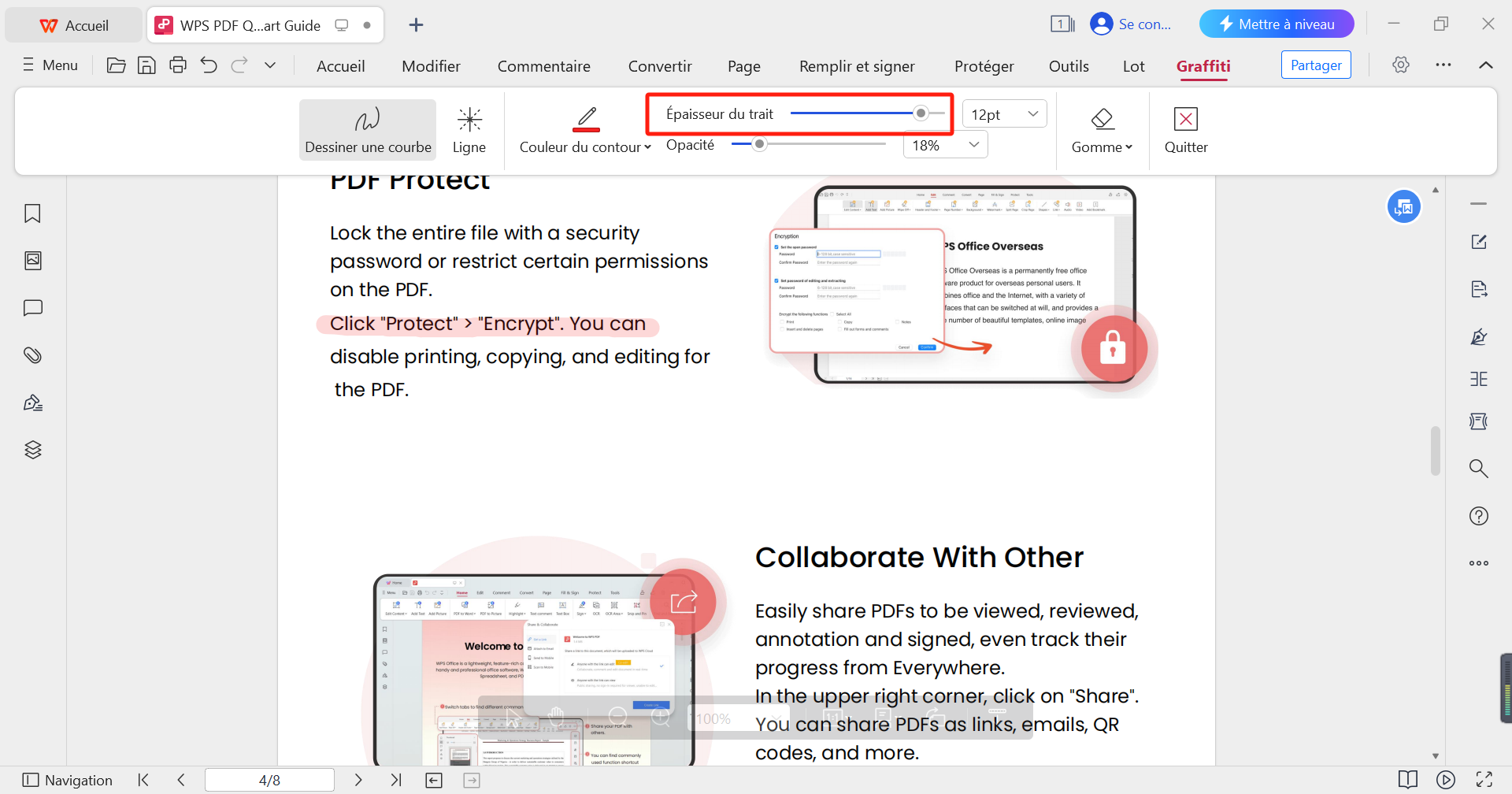Collapse the ribbon with the up chevron

pos(1485,65)
